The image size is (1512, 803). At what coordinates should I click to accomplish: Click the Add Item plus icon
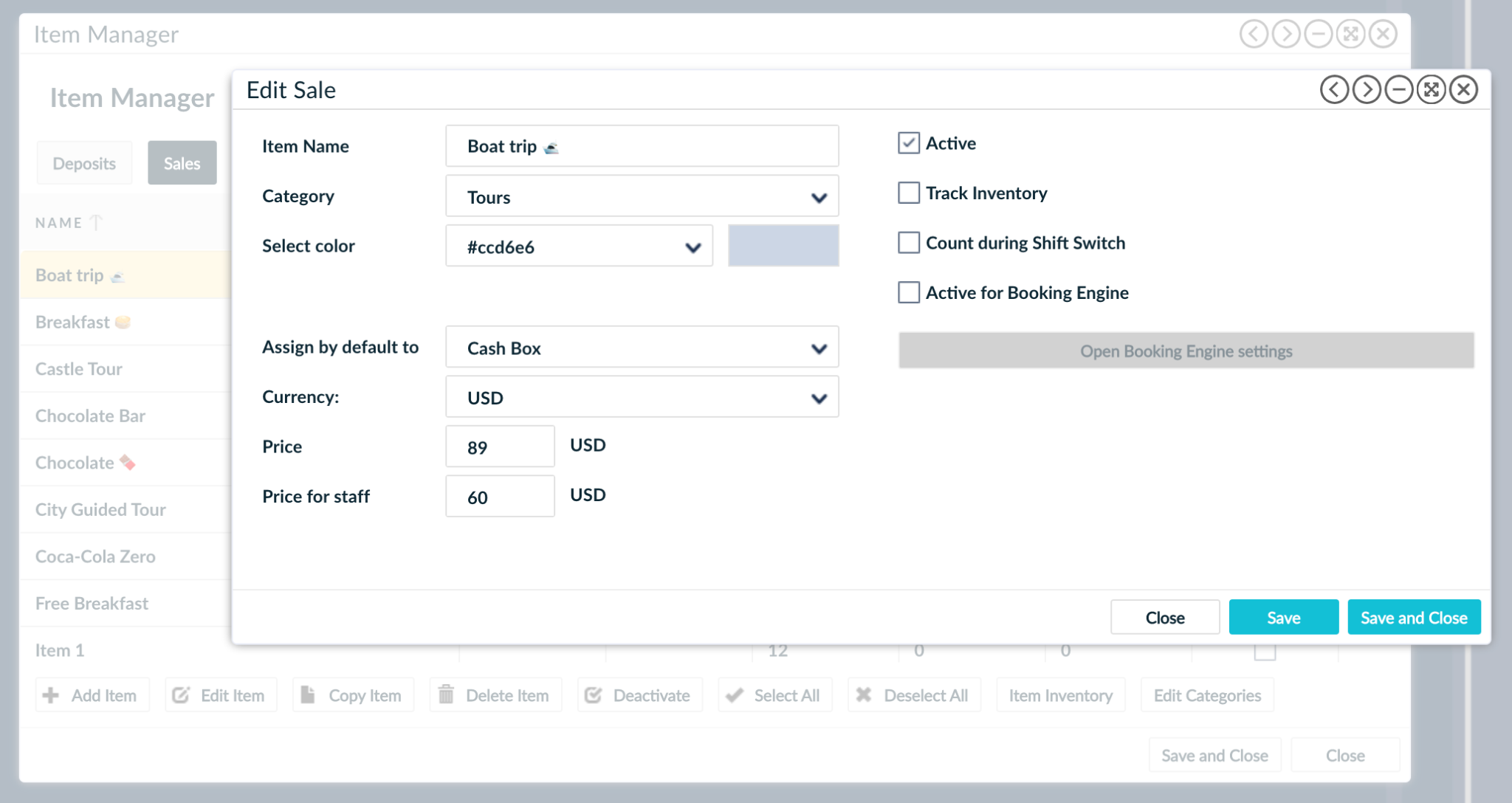coord(50,695)
